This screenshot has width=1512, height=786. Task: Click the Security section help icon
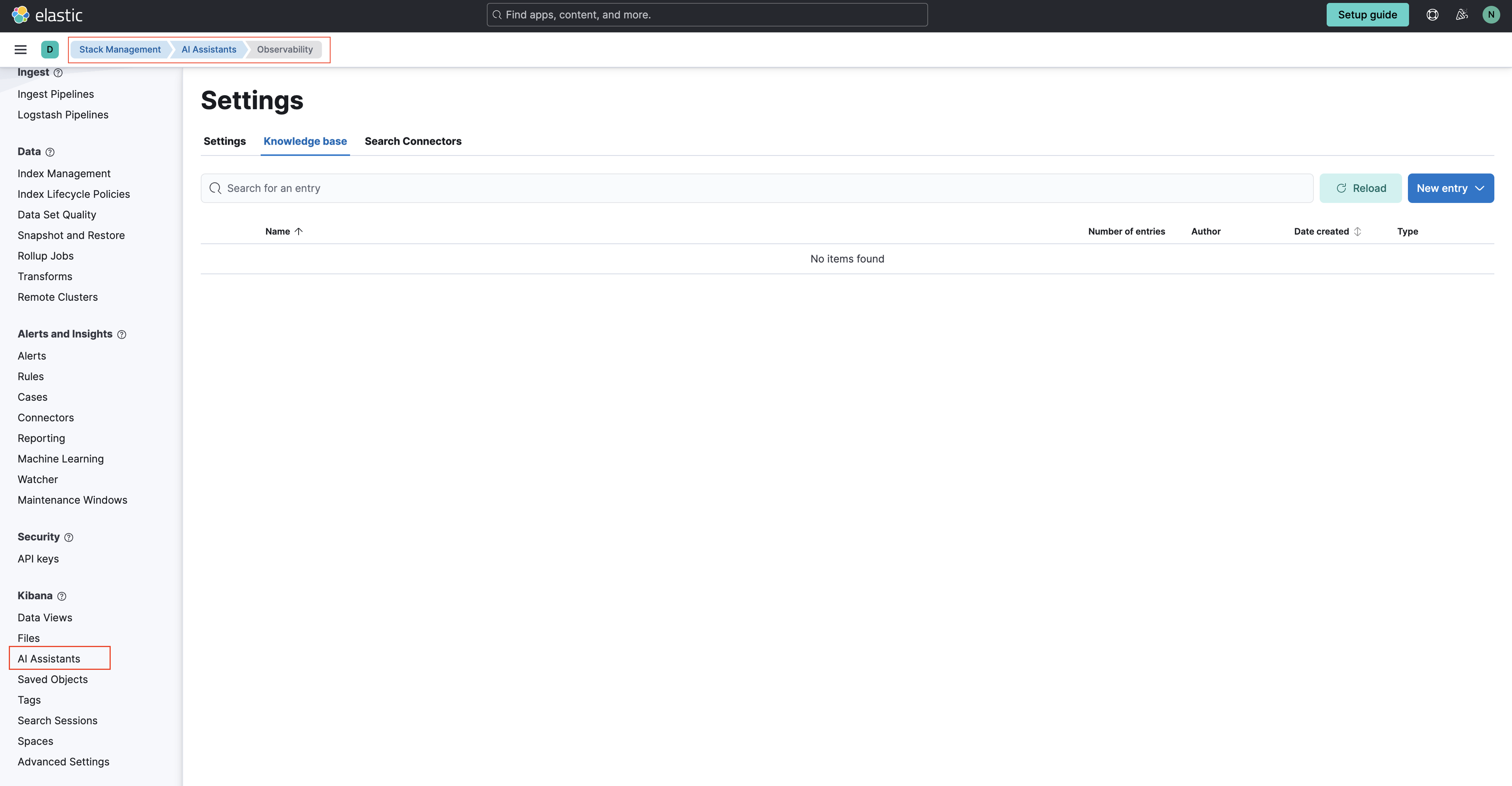point(68,537)
